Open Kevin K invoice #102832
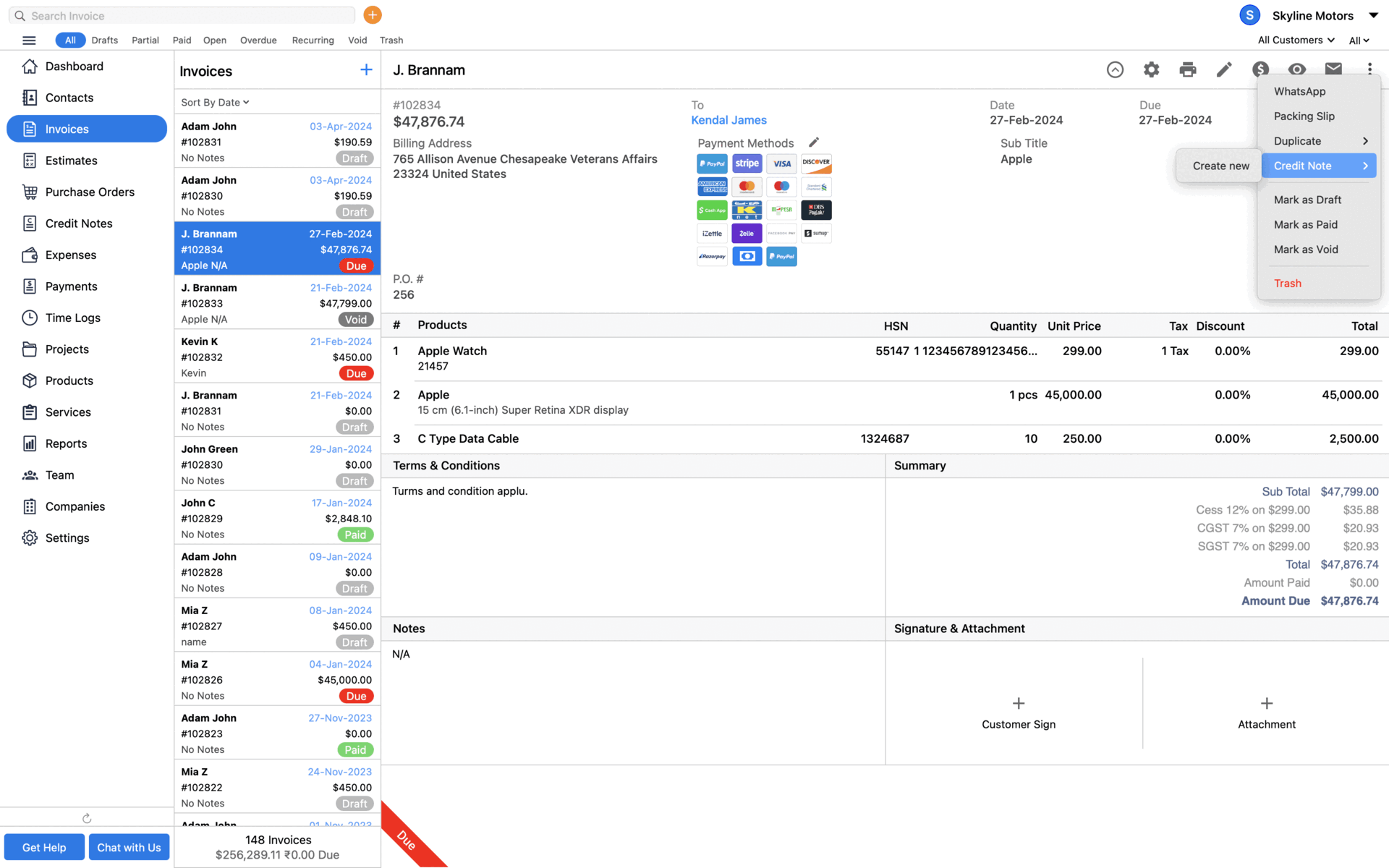Screen dimensions: 1389x868 (x=277, y=357)
